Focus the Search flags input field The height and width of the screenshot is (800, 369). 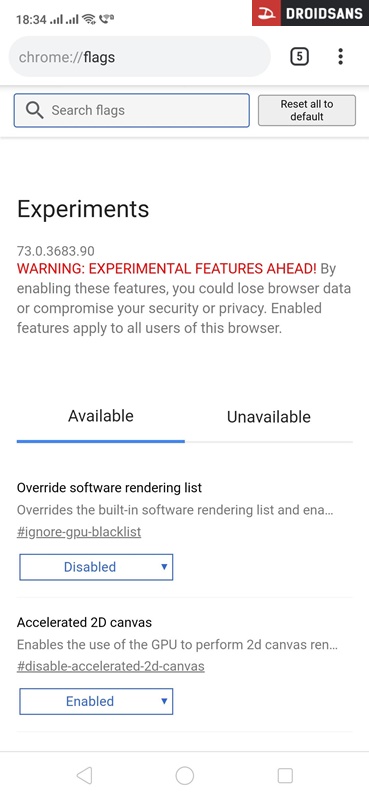point(132,110)
